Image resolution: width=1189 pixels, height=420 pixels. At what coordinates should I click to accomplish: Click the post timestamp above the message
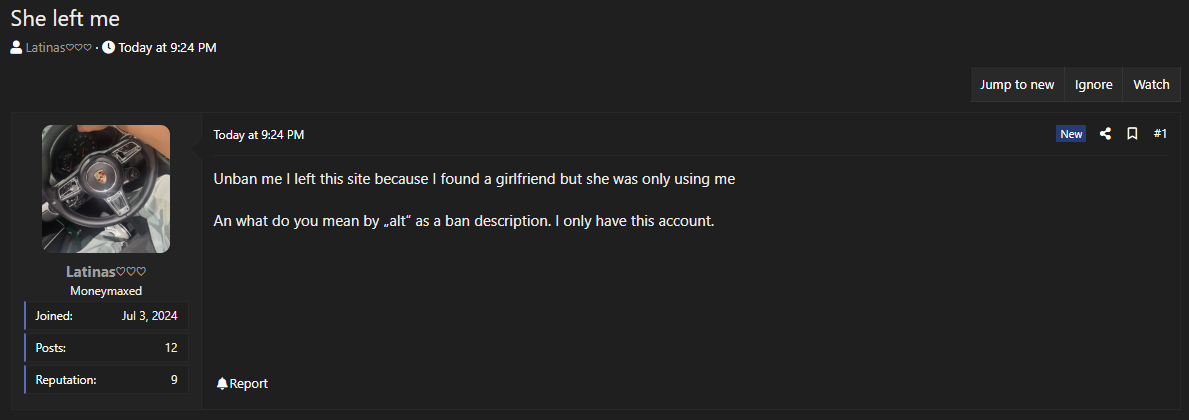[x=259, y=134]
